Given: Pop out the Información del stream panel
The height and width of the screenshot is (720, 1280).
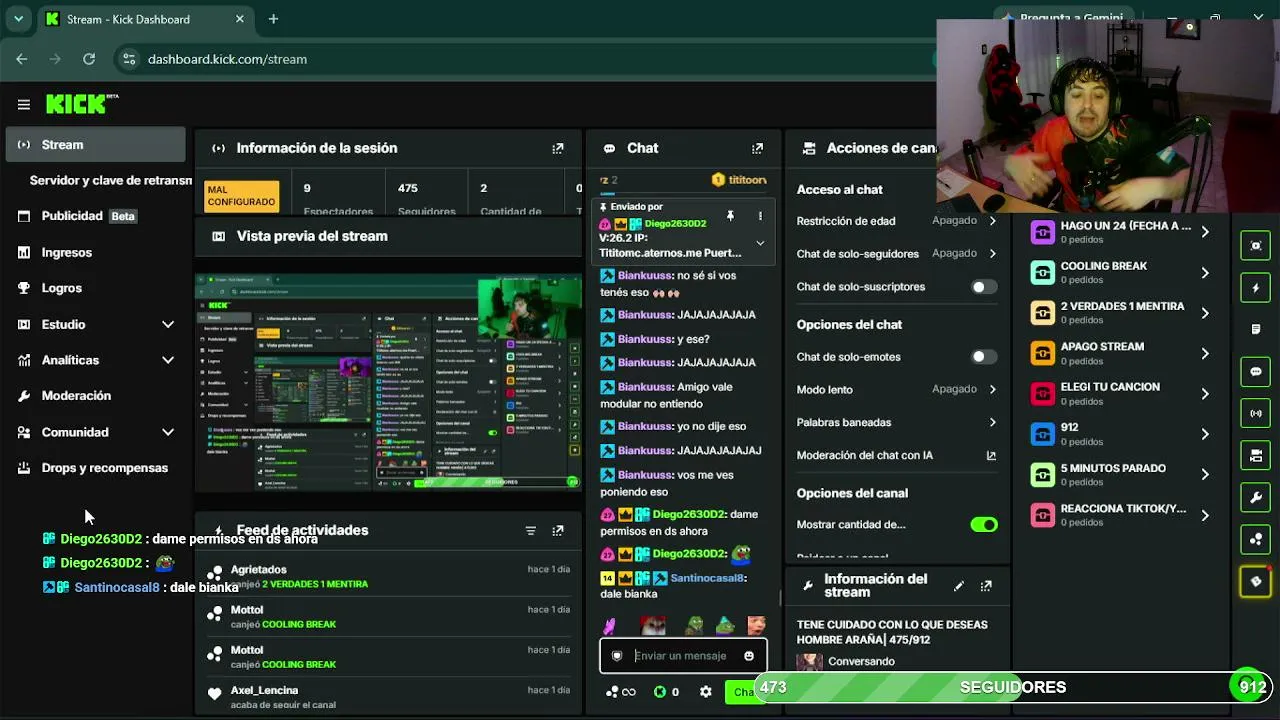Looking at the screenshot, I should coord(986,585).
